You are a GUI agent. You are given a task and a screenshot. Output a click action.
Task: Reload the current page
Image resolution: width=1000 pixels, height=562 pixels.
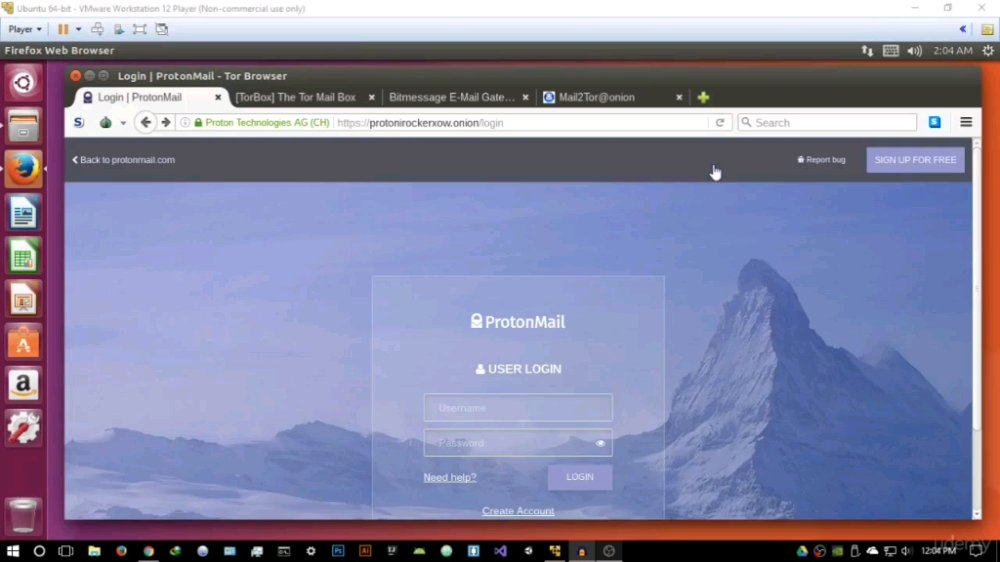[720, 122]
